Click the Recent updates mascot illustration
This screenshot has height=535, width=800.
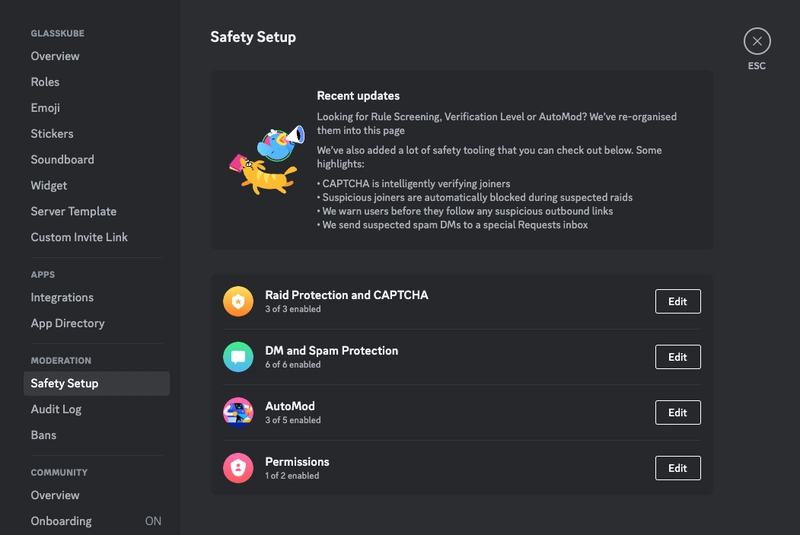(x=267, y=160)
